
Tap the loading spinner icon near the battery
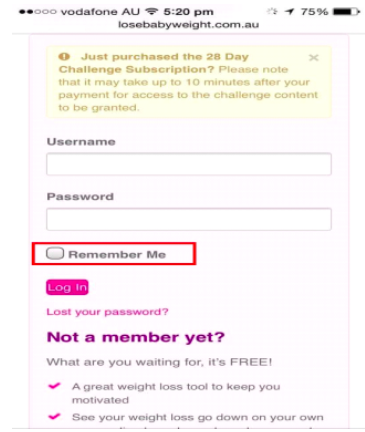272,11
